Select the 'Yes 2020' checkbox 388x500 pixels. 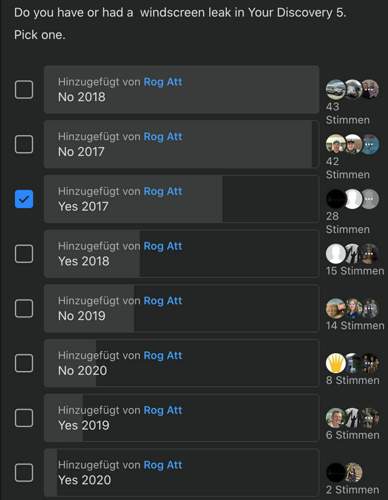point(24,472)
